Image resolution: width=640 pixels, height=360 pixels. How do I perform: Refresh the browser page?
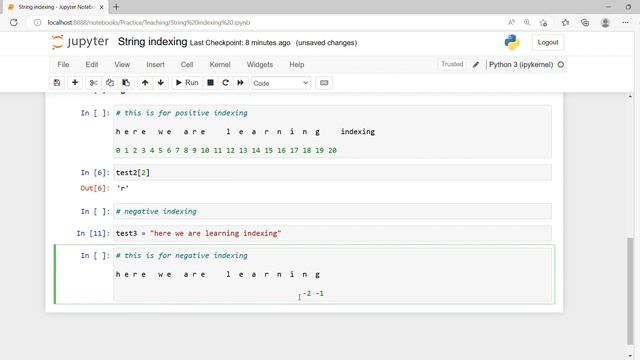pos(14,22)
